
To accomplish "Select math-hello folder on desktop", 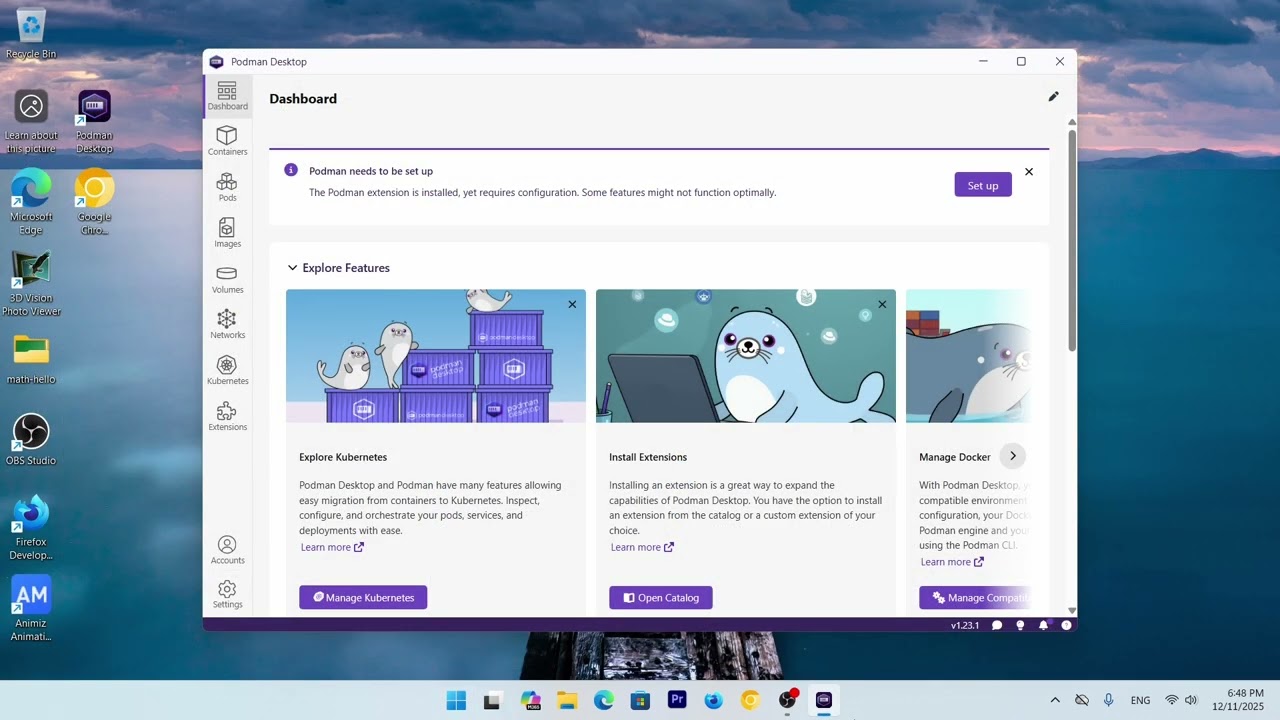I will click(31, 360).
